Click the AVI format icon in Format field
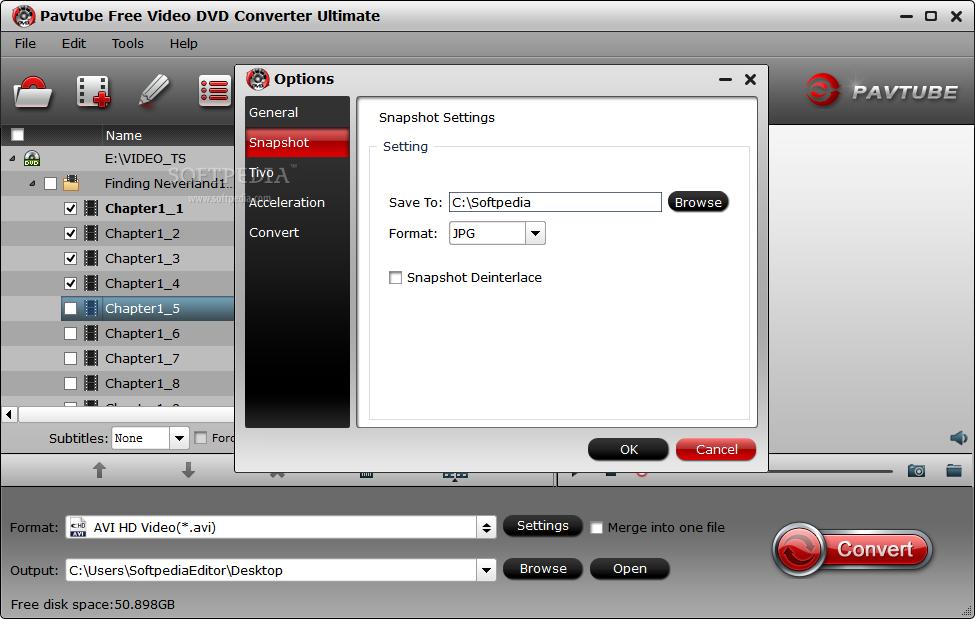Image resolution: width=975 pixels, height=619 pixels. tap(78, 527)
